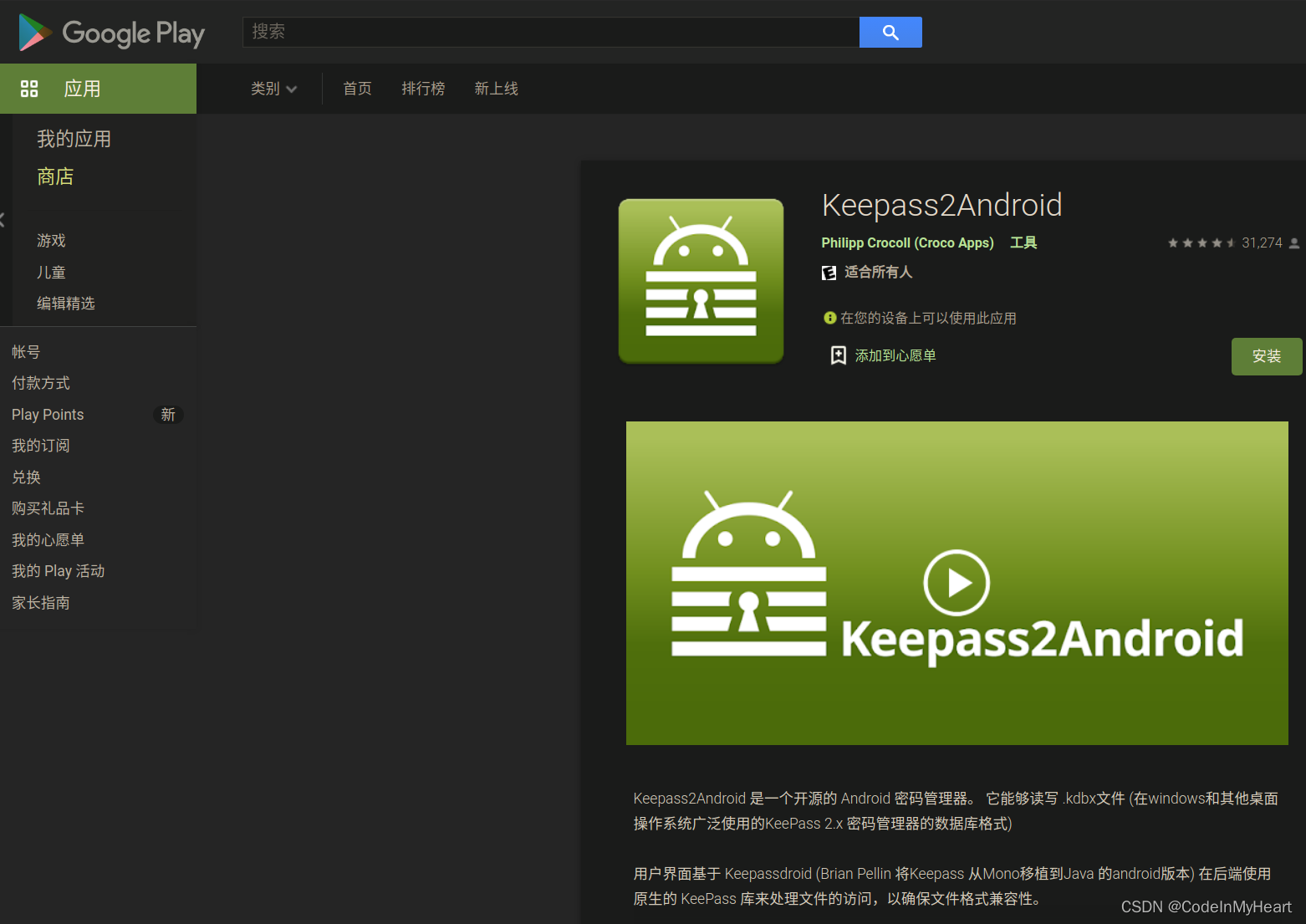1306x924 pixels.
Task: Open 我的应用 in the sidebar
Action: point(74,139)
